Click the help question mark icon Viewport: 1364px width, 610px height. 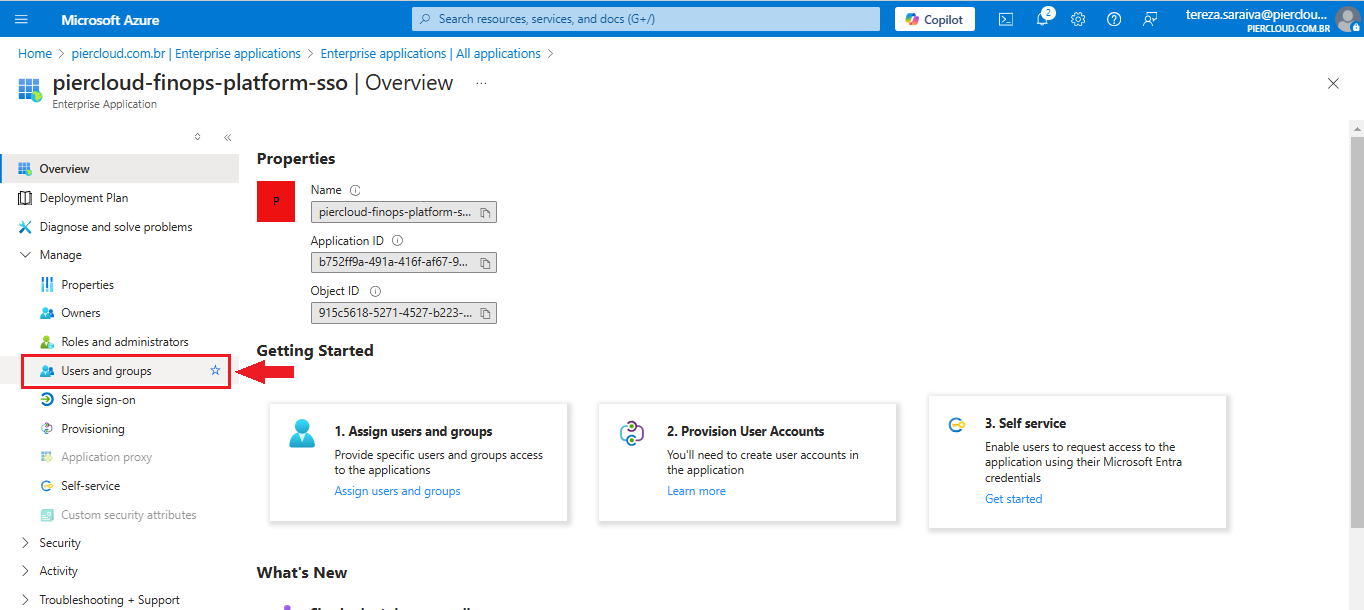(1114, 19)
